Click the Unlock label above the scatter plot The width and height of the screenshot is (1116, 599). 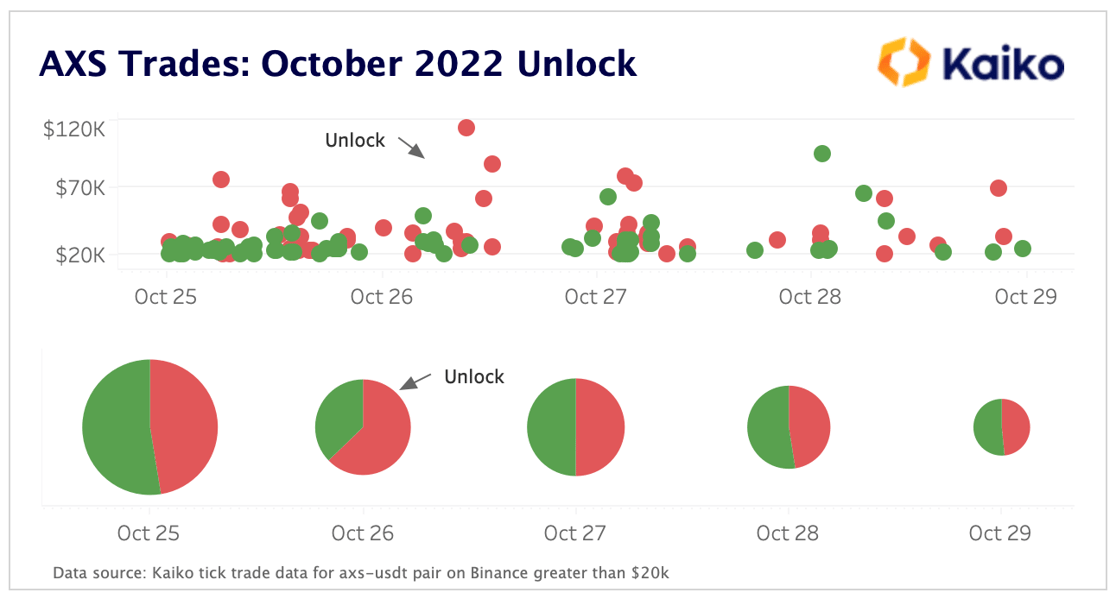tap(355, 141)
